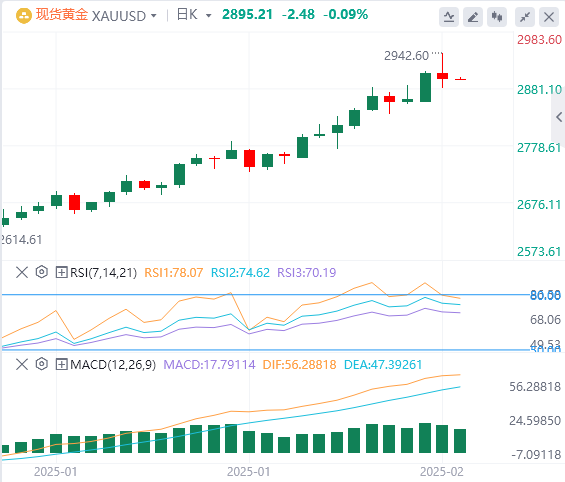
Task: Open the indicator line chart icon
Action: click(x=449, y=17)
